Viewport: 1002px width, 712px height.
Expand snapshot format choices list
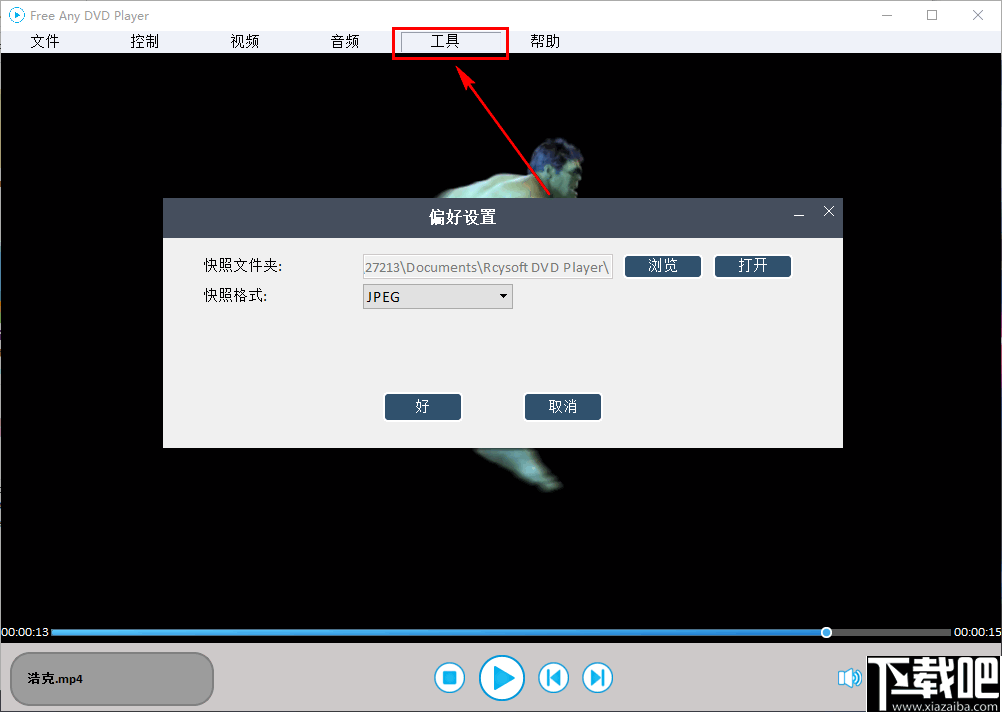(503, 296)
